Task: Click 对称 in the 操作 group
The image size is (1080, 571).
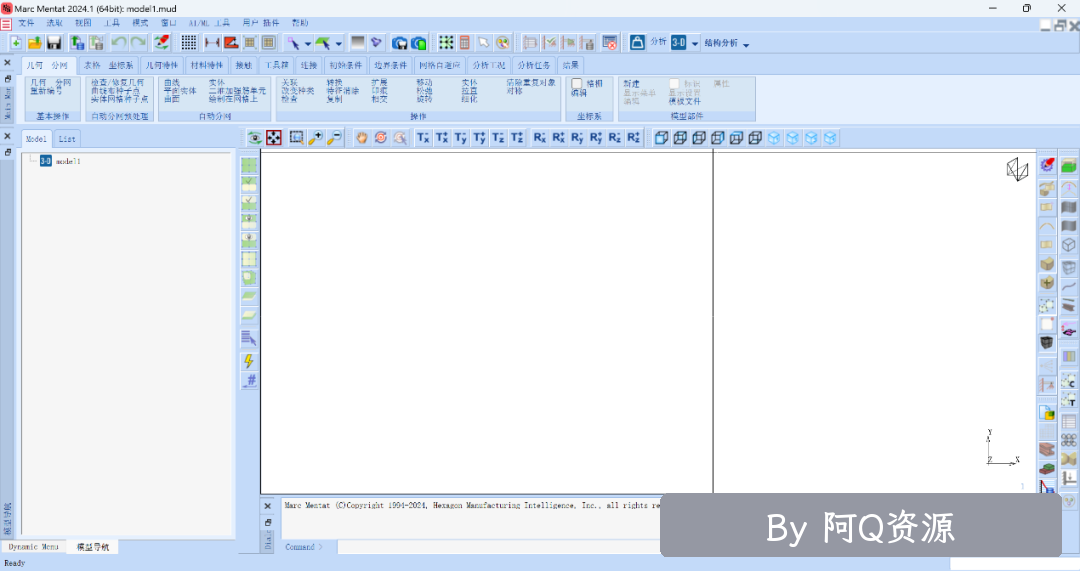Action: [515, 91]
